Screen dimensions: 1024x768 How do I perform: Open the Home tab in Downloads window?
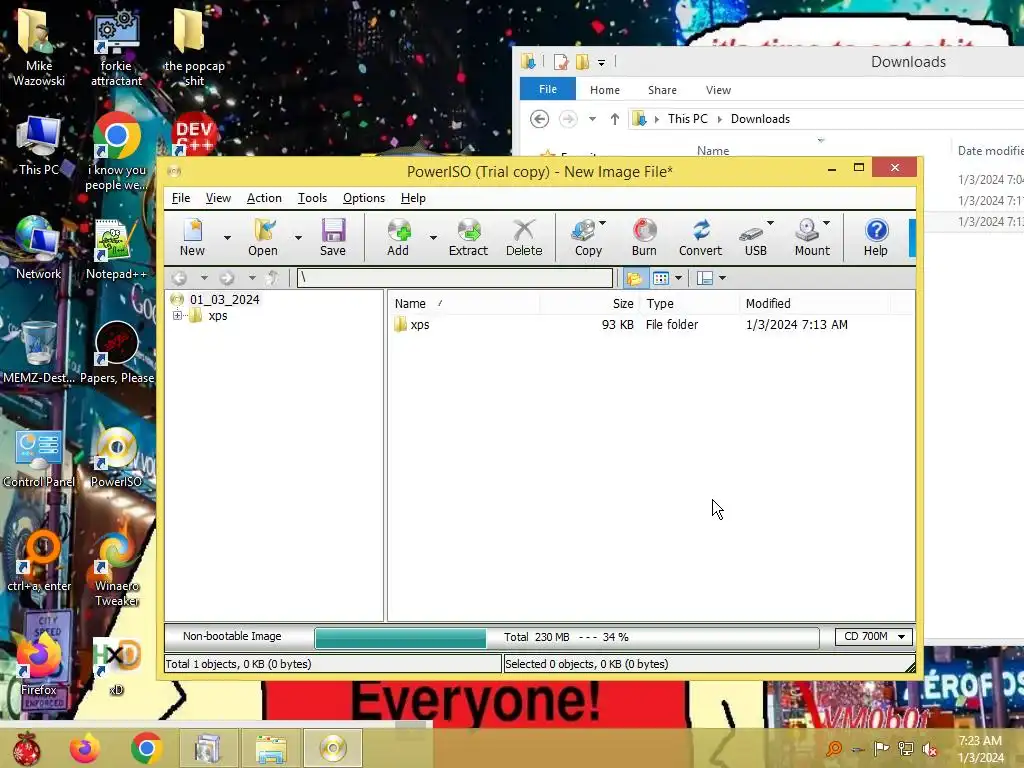(x=605, y=90)
